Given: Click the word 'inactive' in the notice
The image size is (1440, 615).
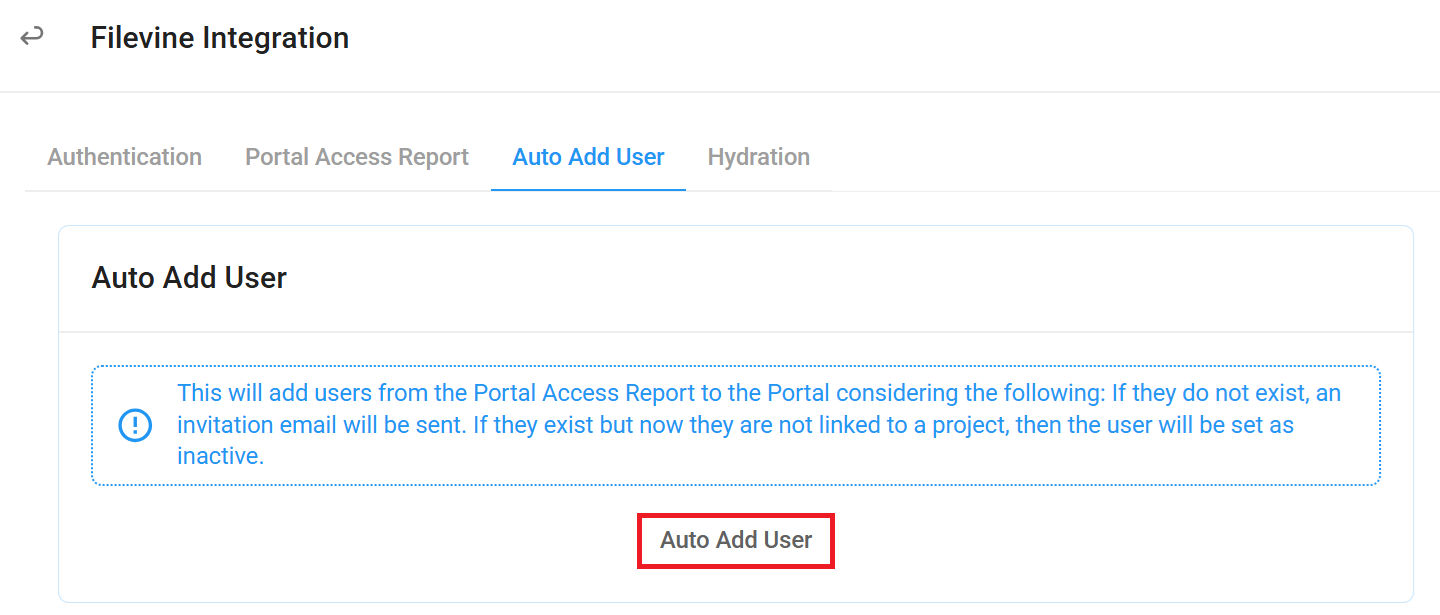Looking at the screenshot, I should pos(218,456).
